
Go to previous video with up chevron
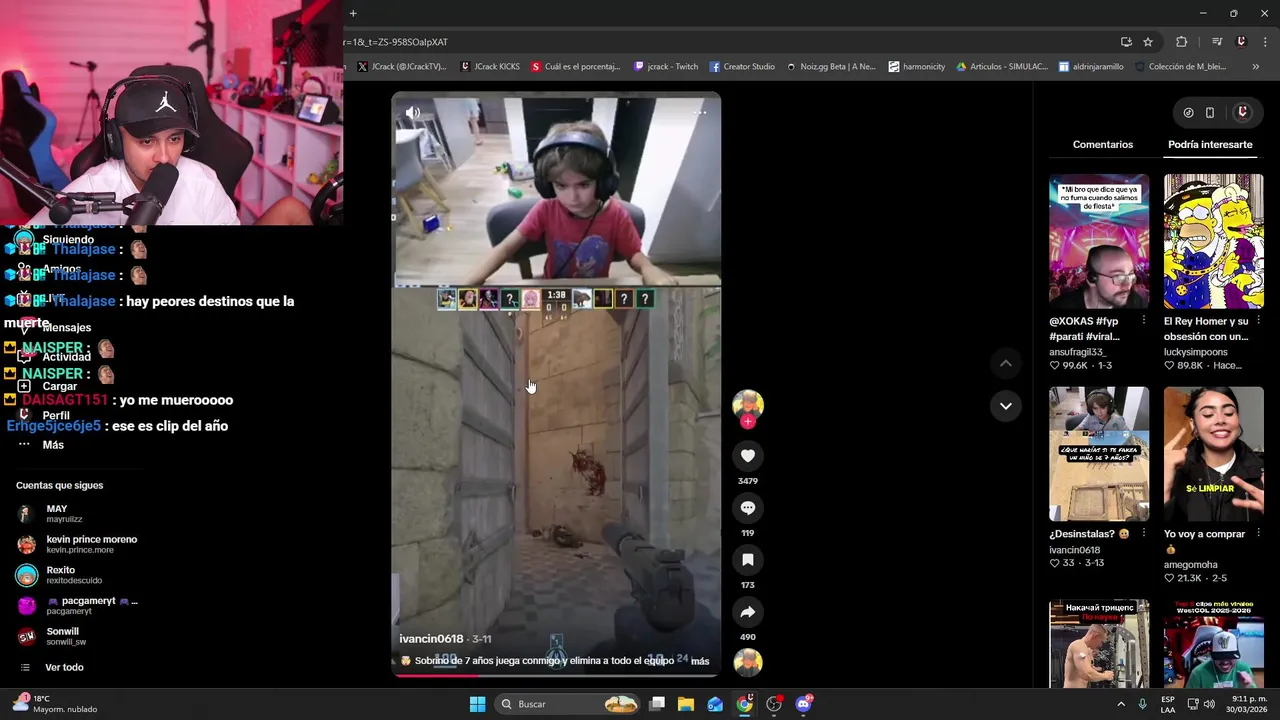pos(1005,363)
